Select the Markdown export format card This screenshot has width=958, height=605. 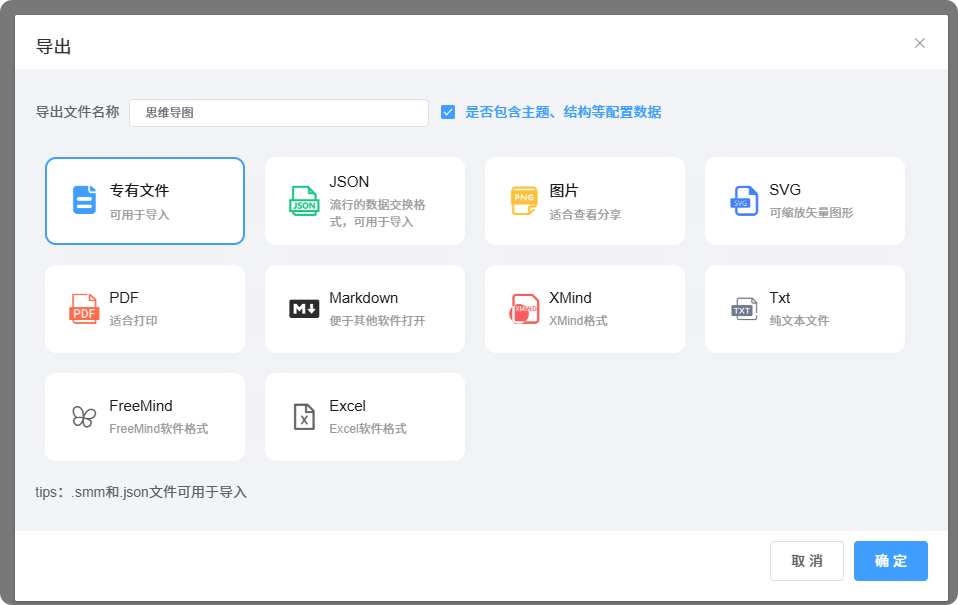(364, 308)
